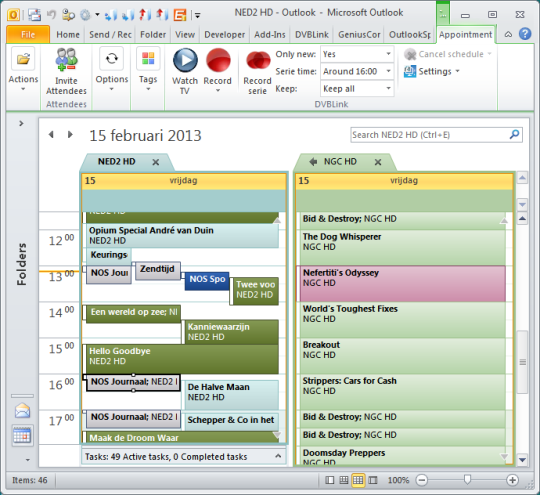540x495 pixels.
Task: Select the NED2 HD calendar tab
Action: click(x=116, y=162)
